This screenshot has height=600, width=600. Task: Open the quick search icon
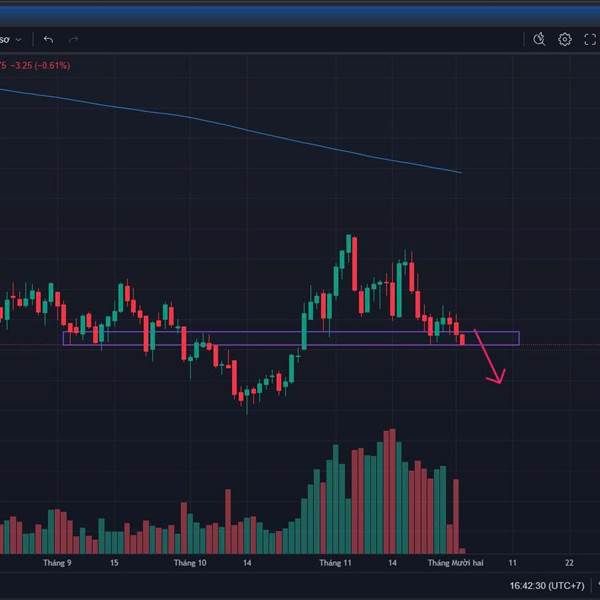[x=539, y=39]
